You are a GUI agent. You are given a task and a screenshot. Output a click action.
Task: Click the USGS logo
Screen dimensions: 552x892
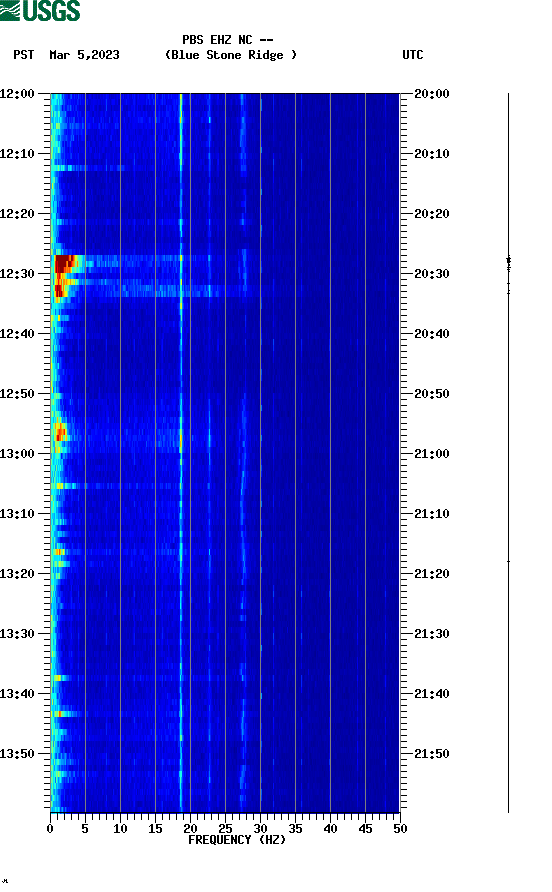coord(40,10)
